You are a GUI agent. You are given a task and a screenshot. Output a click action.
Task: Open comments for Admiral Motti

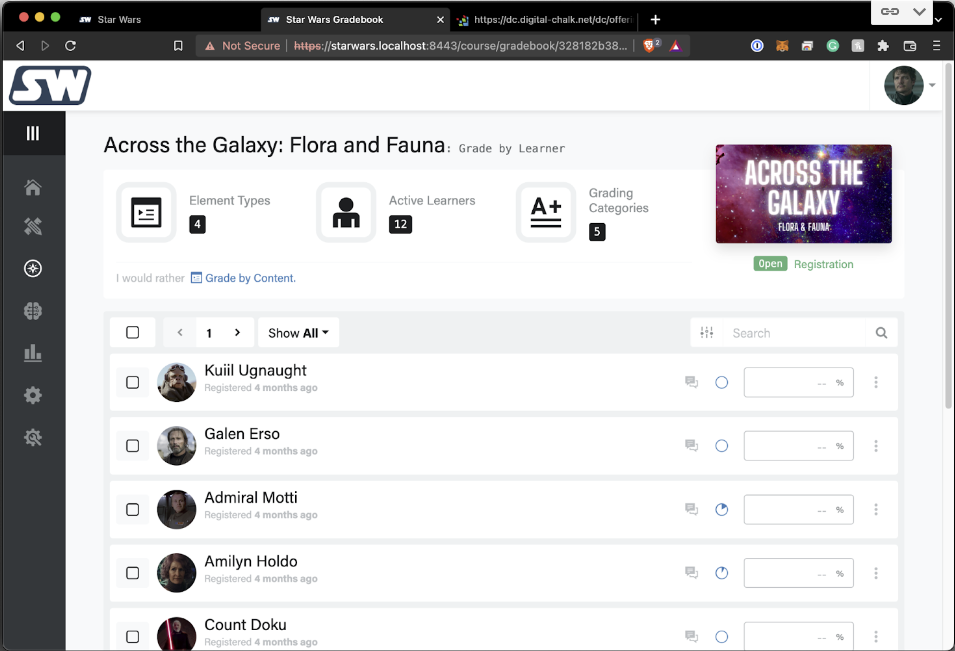point(691,509)
